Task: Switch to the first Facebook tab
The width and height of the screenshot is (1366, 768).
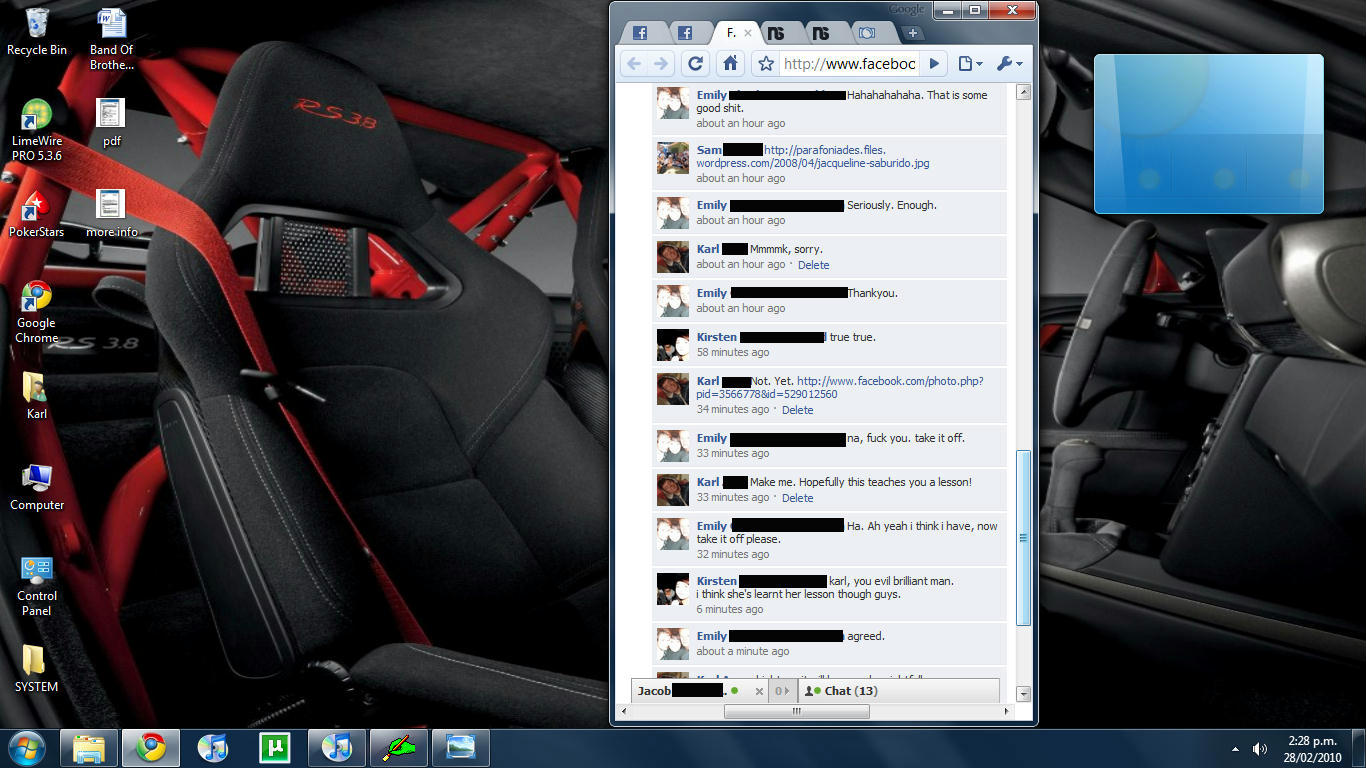Action: tap(640, 33)
